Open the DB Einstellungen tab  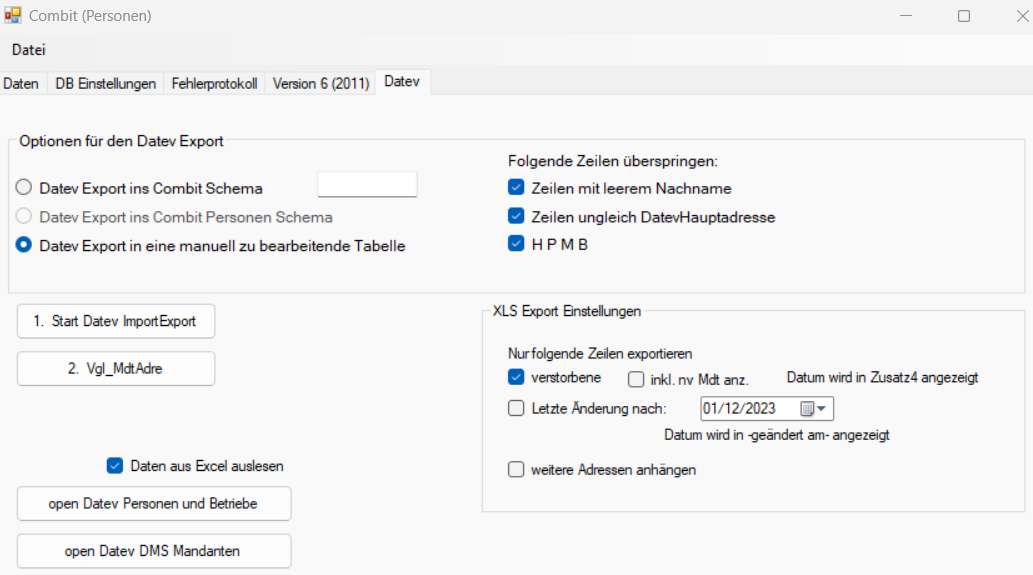tap(105, 84)
